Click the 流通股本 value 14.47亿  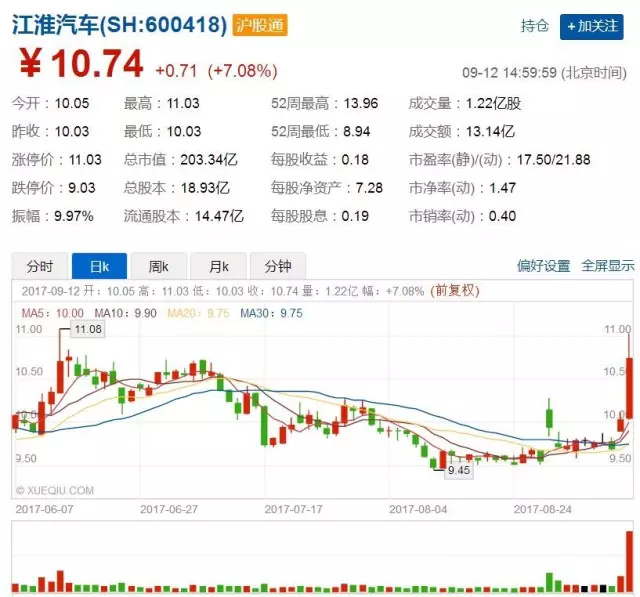[x=219, y=216]
